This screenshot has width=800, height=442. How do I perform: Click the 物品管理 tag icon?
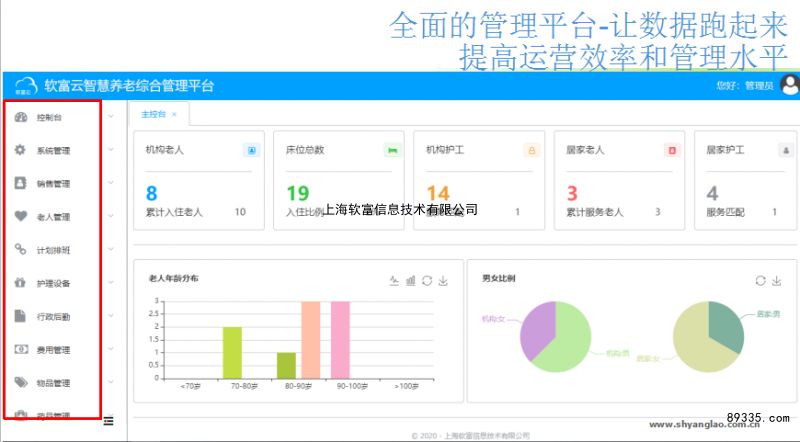click(x=21, y=382)
